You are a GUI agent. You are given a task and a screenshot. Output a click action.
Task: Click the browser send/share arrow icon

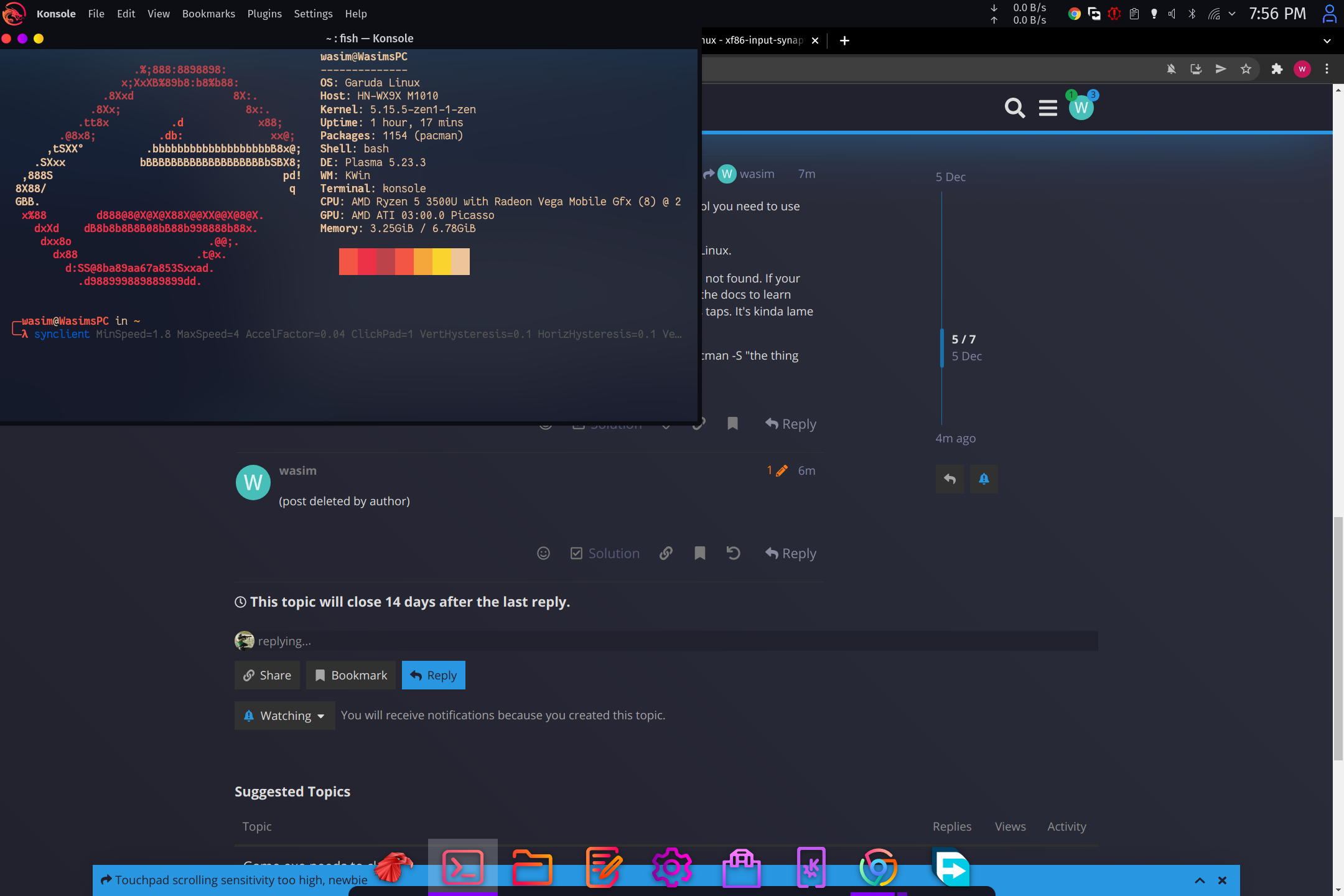tap(1221, 69)
